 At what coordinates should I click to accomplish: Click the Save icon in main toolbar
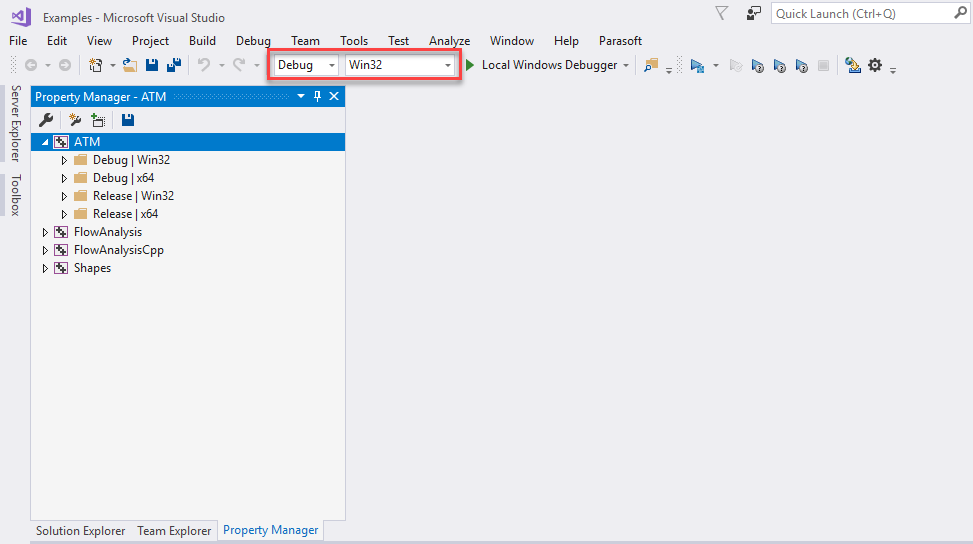pyautogui.click(x=152, y=65)
